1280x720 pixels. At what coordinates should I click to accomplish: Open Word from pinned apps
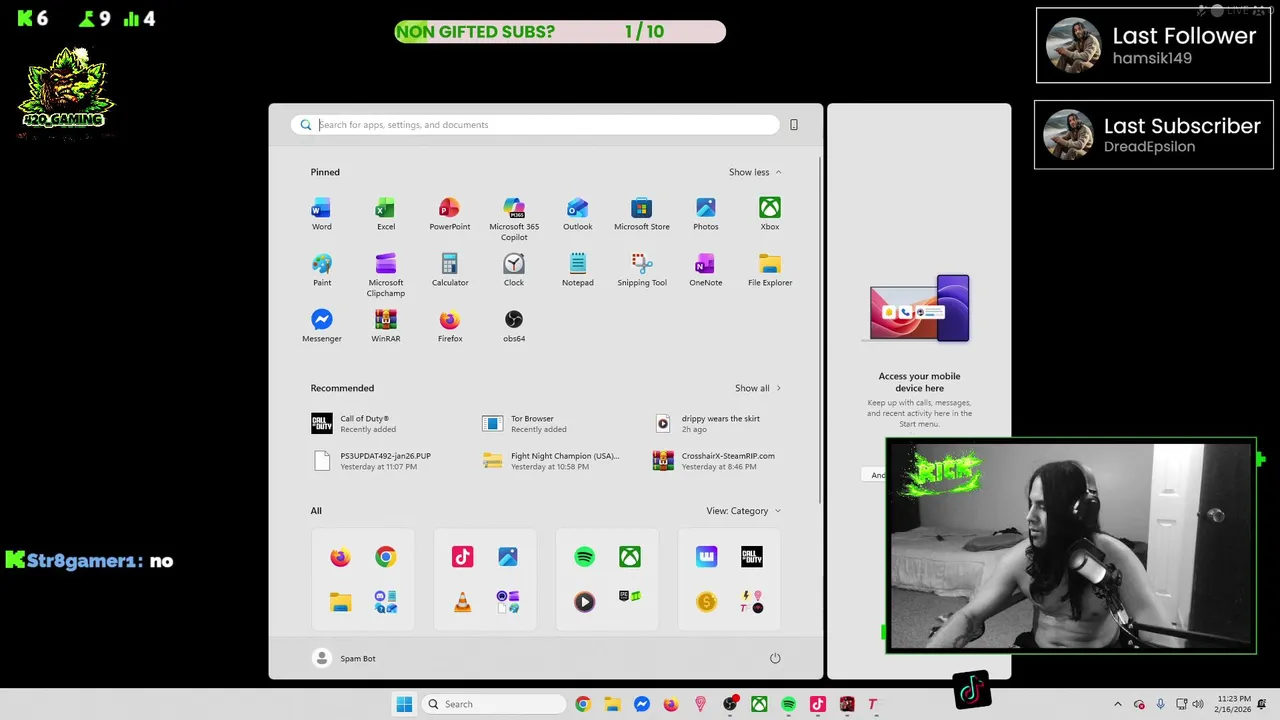(321, 214)
